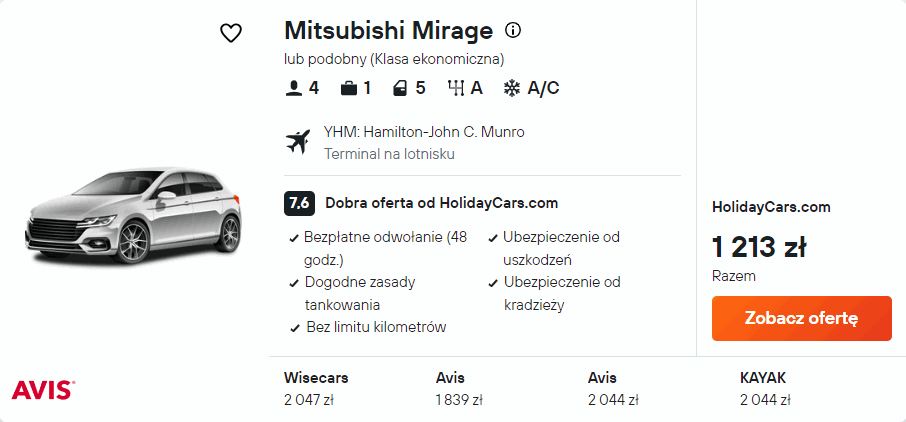Click Dobra oferta od HolidayCars.com heading
The height and width of the screenshot is (422, 906).
[x=441, y=203]
